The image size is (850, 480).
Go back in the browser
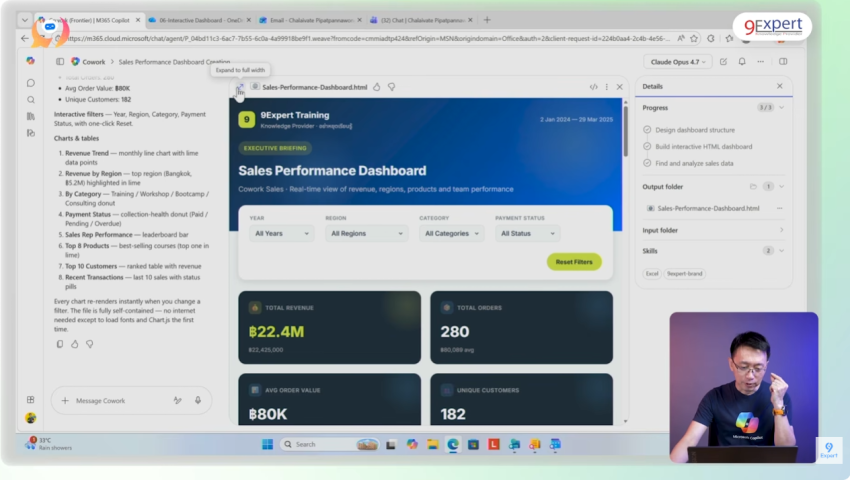coord(24,39)
